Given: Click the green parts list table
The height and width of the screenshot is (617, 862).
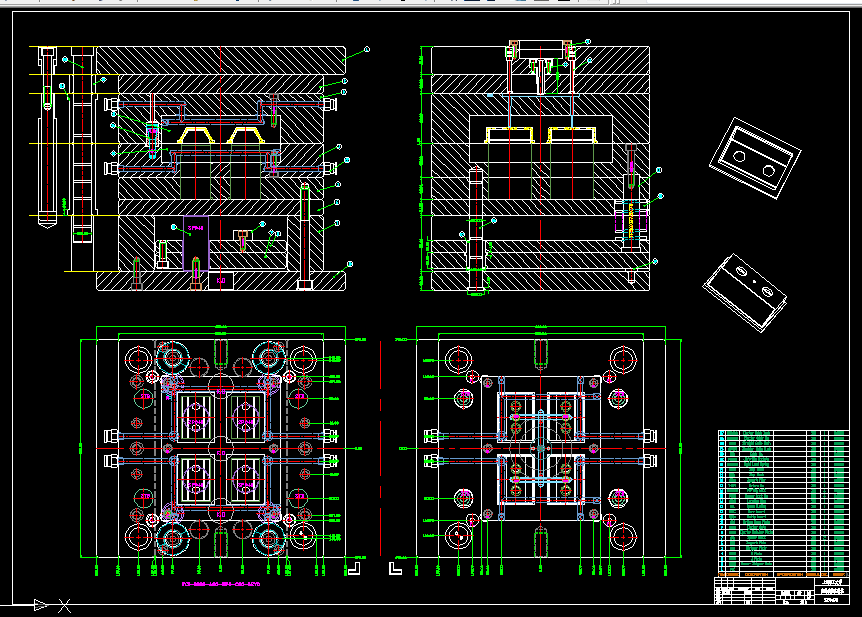Looking at the screenshot, I should coord(783,500).
